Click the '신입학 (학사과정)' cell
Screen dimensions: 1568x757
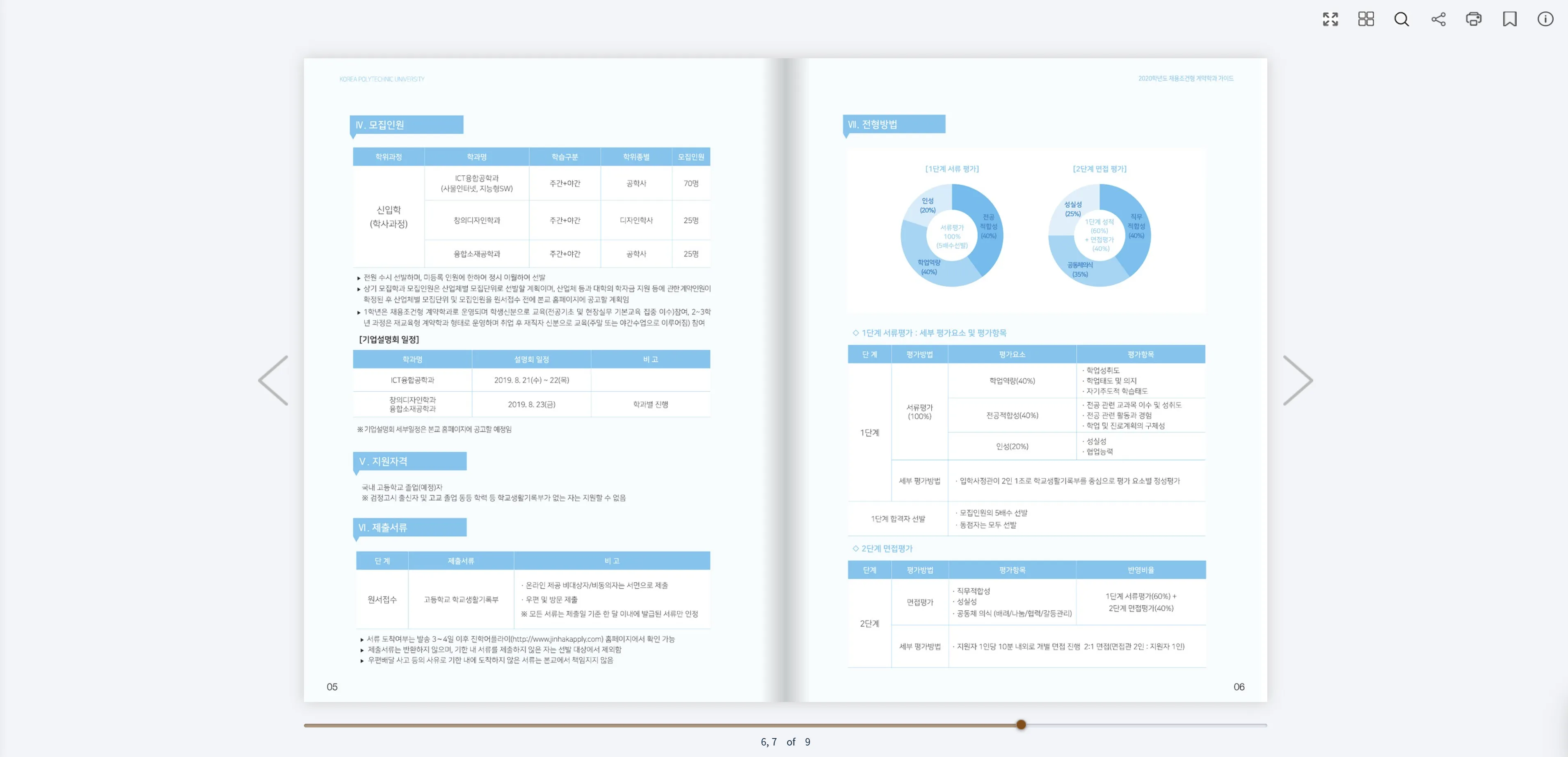(389, 217)
